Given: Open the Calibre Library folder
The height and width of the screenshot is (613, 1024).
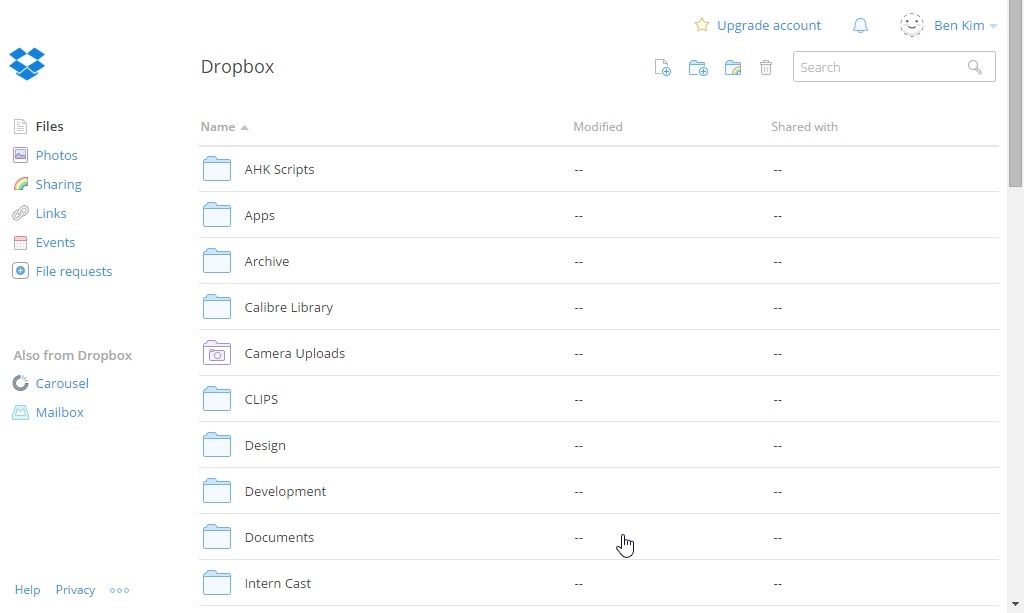Looking at the screenshot, I should click(288, 307).
